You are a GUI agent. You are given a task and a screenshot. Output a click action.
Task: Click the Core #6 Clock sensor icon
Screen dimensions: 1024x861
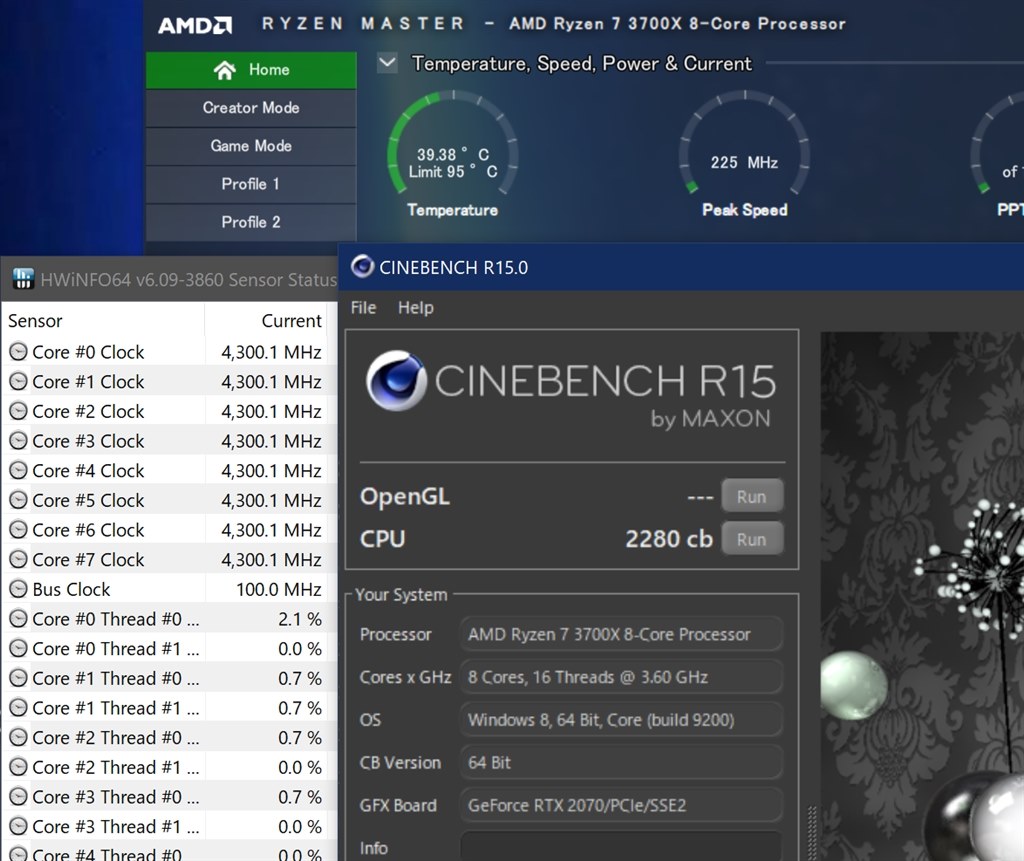point(18,530)
